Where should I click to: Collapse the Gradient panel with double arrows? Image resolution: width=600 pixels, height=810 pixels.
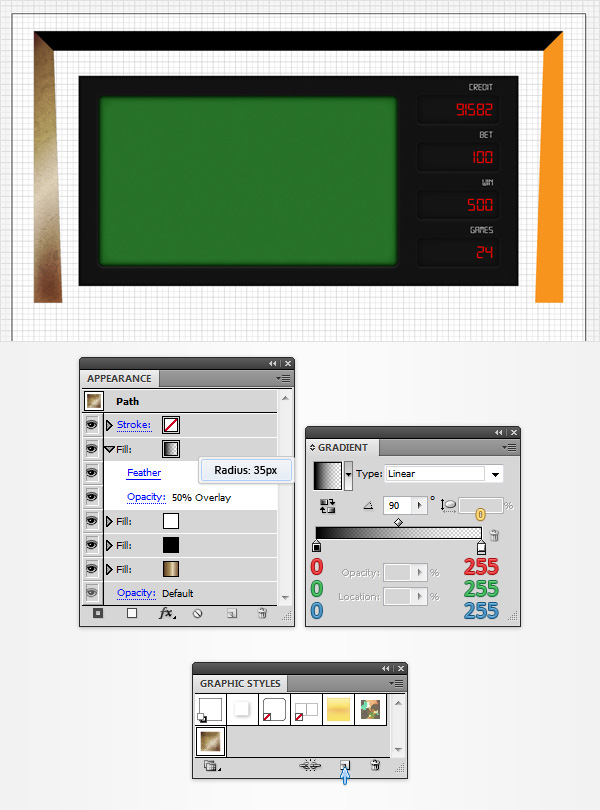498,432
